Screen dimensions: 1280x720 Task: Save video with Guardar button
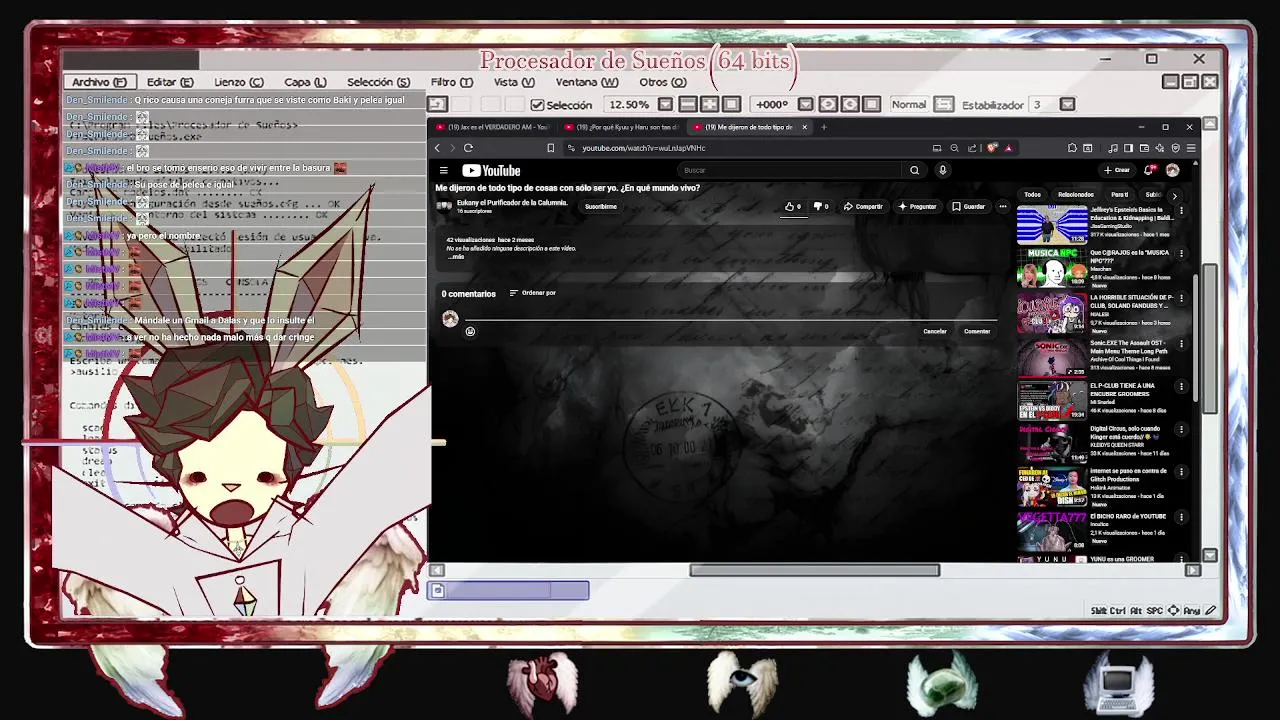pos(969,207)
